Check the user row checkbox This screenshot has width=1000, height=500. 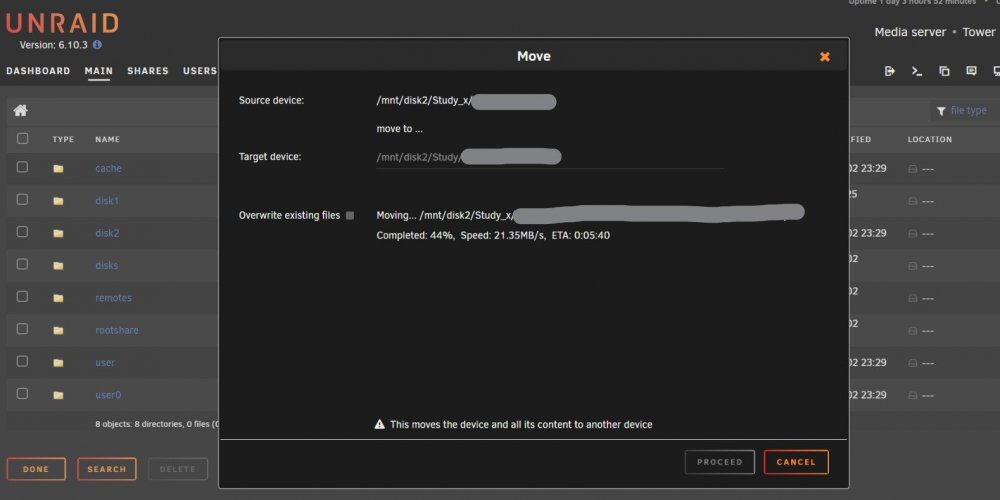tap(22, 362)
